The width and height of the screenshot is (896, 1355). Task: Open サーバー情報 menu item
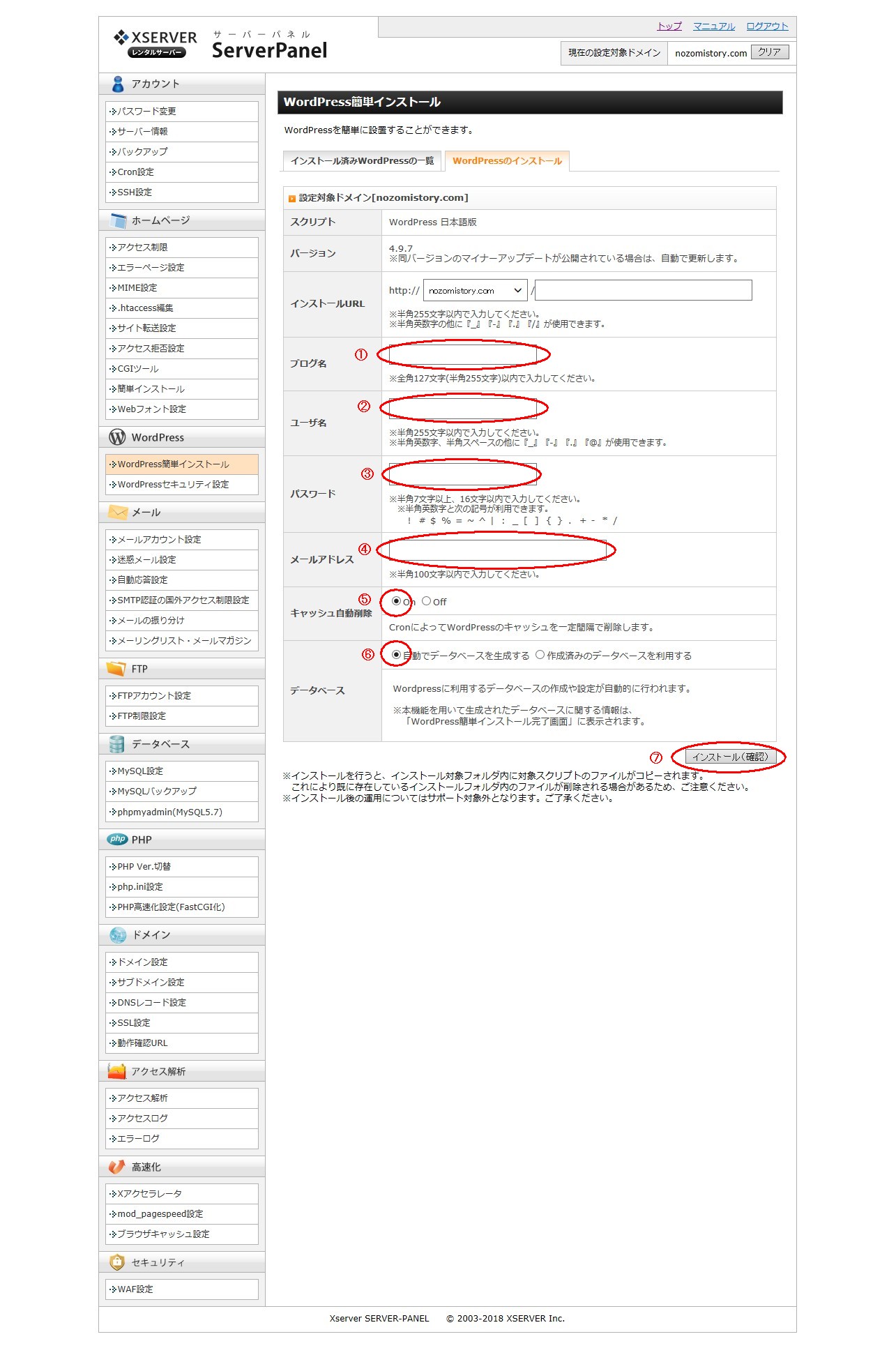[x=181, y=131]
